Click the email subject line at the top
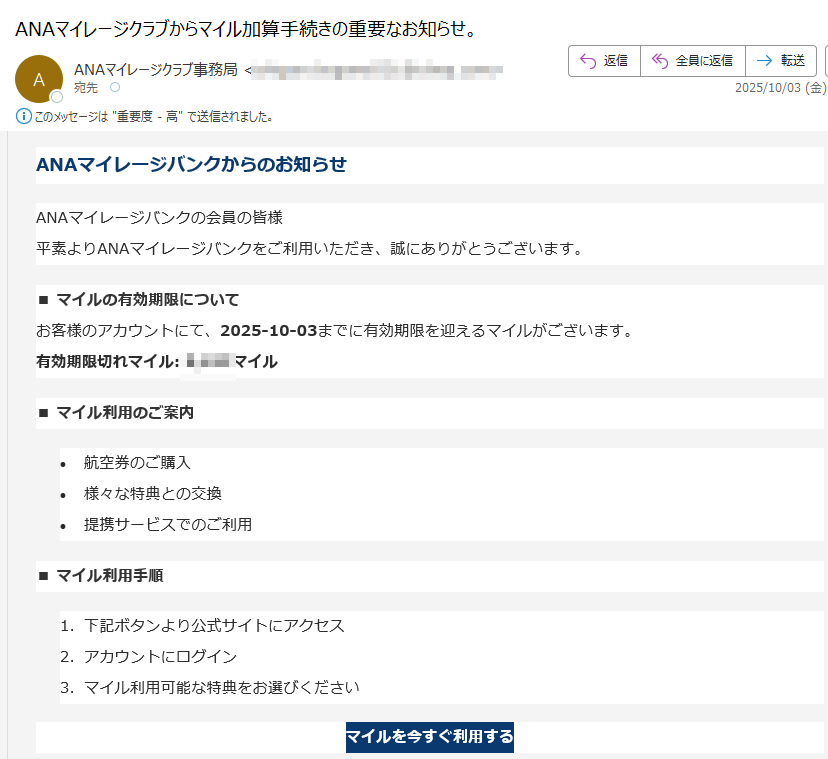The image size is (828, 759). [245, 28]
